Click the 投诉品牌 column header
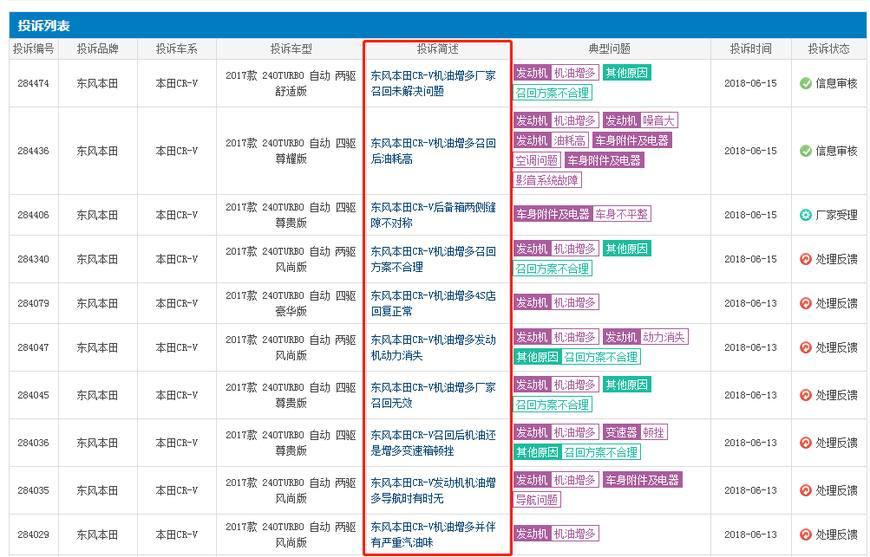The height and width of the screenshot is (557, 870). [x=98, y=49]
